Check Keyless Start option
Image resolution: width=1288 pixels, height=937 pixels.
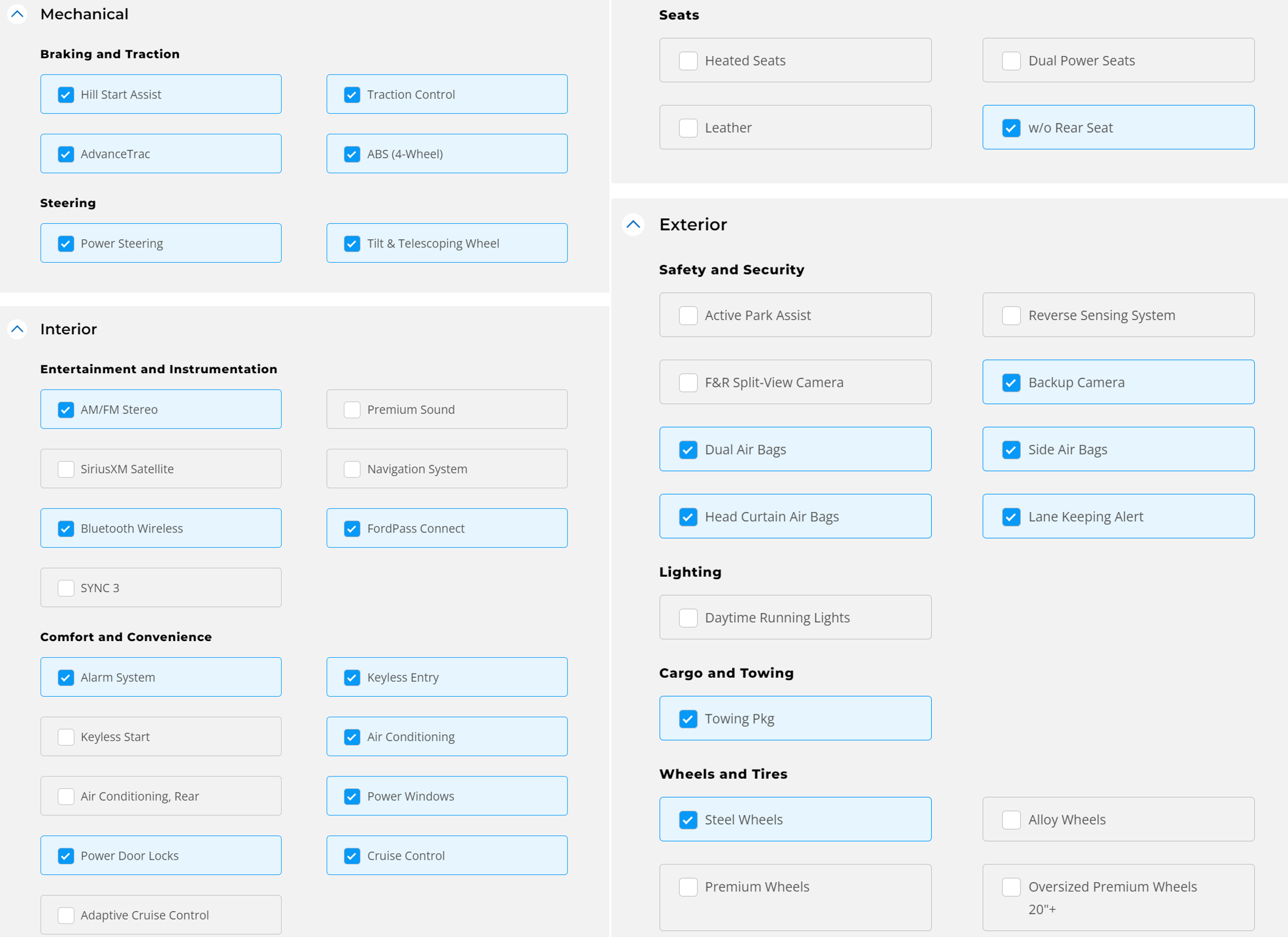pyautogui.click(x=66, y=737)
